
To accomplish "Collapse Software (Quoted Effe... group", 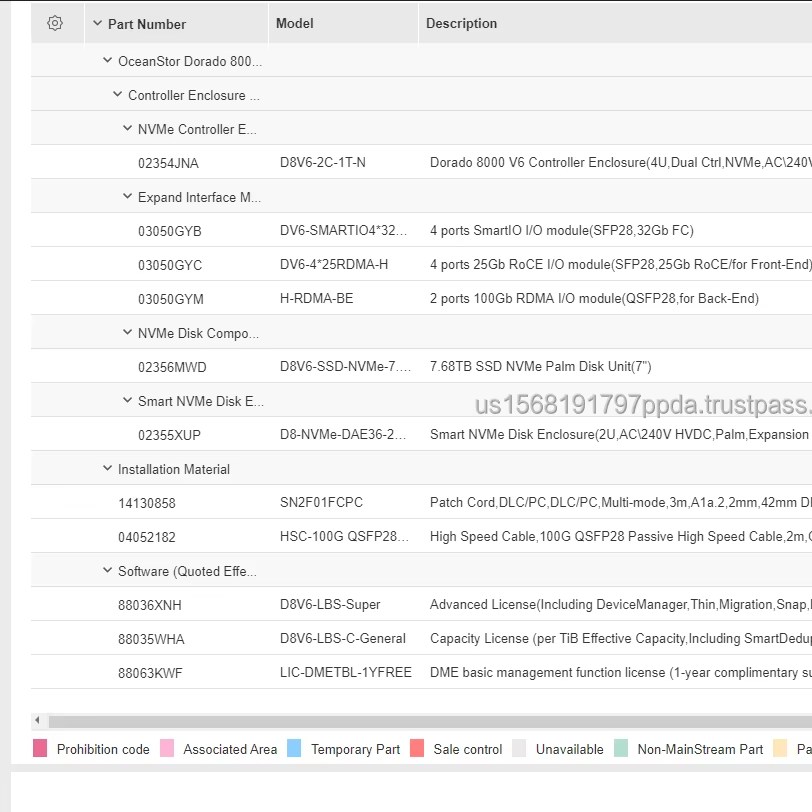I will (108, 571).
